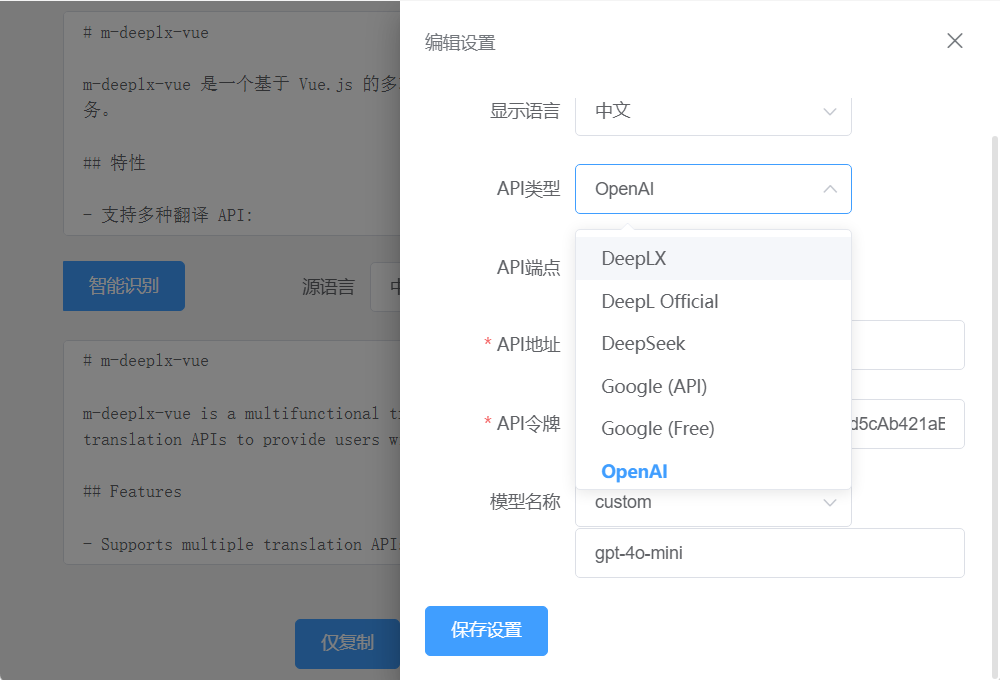Pick the highlighted OpenAI option
1000x680 pixels.
(x=713, y=471)
